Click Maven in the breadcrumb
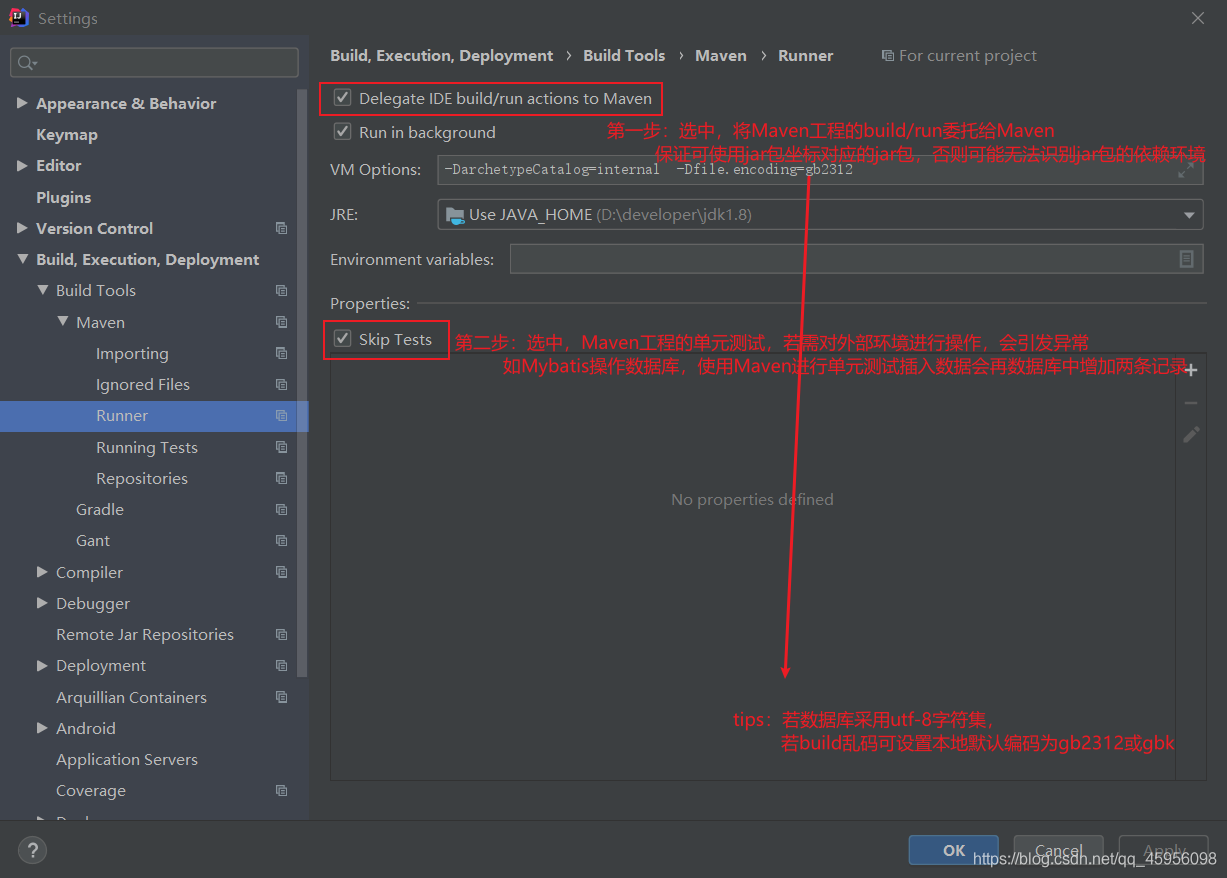The width and height of the screenshot is (1227, 878). pos(721,56)
